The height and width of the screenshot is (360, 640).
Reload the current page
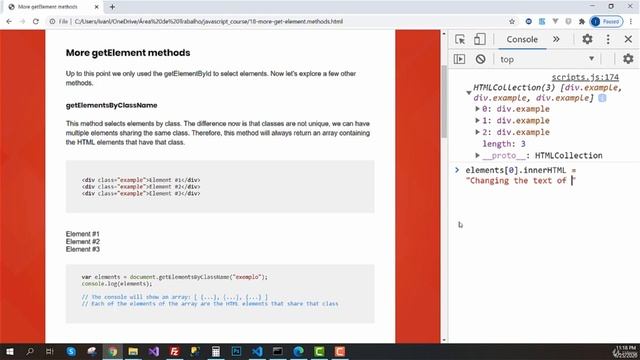[x=36, y=21]
